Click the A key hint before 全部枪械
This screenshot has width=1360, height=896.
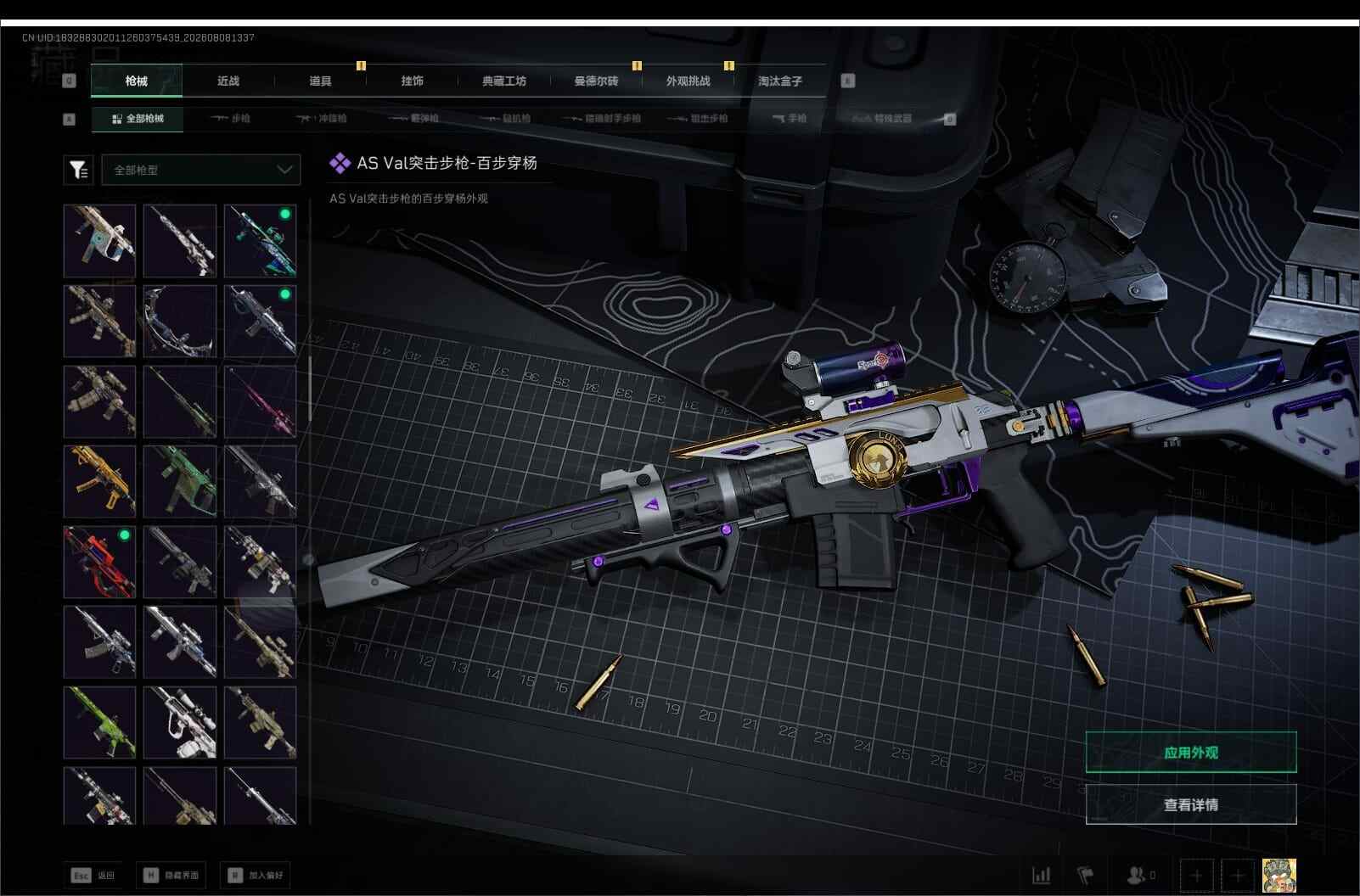tap(69, 119)
